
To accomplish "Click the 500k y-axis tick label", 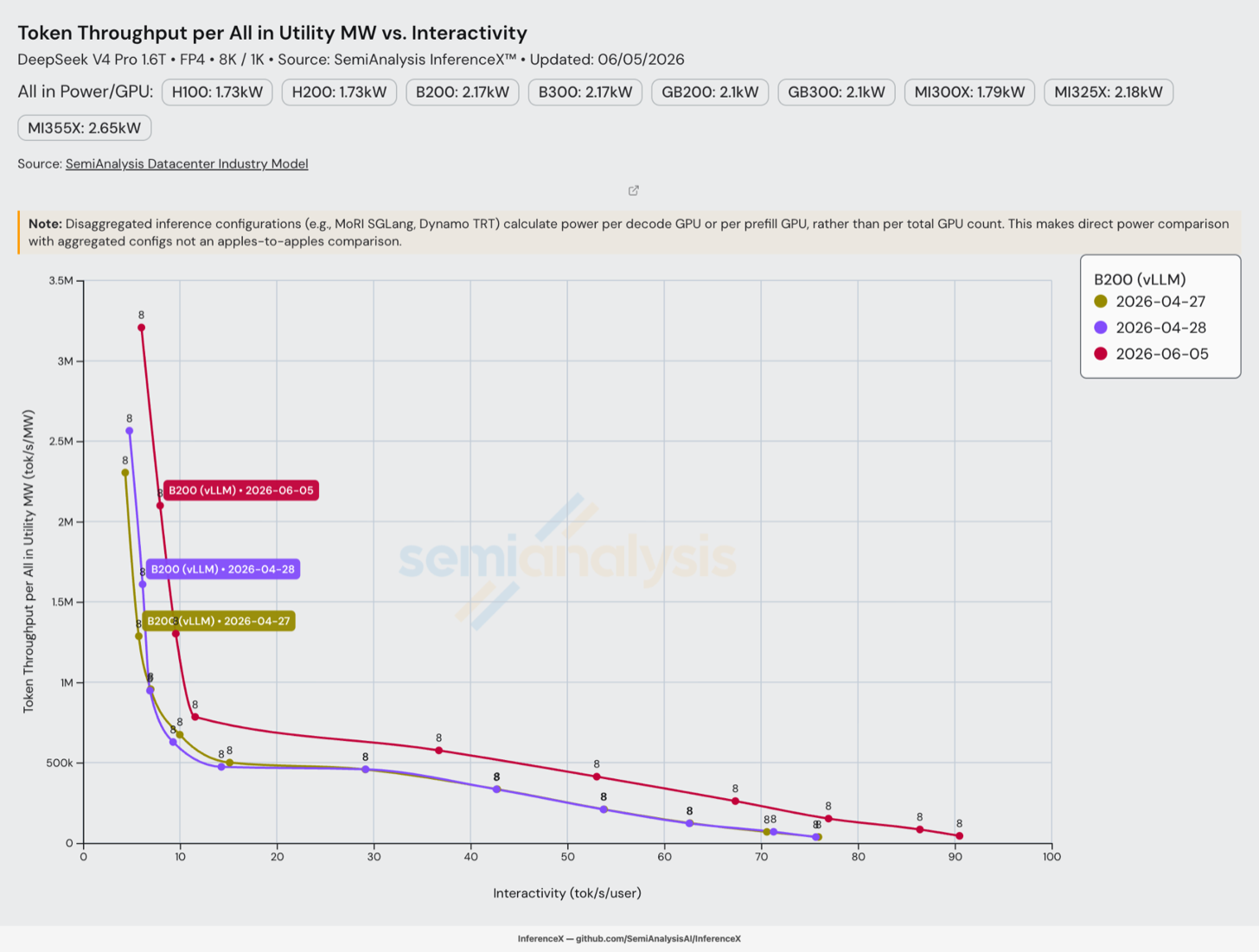I will (60, 764).
